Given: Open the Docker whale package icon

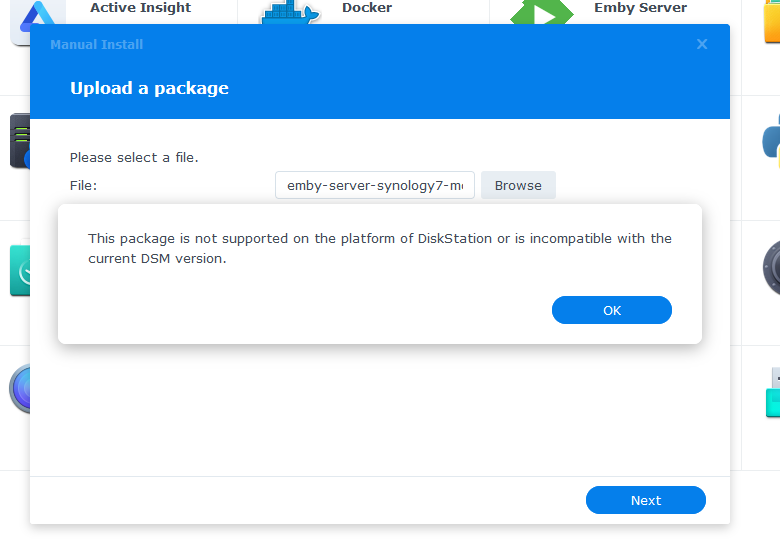Looking at the screenshot, I should [289, 13].
